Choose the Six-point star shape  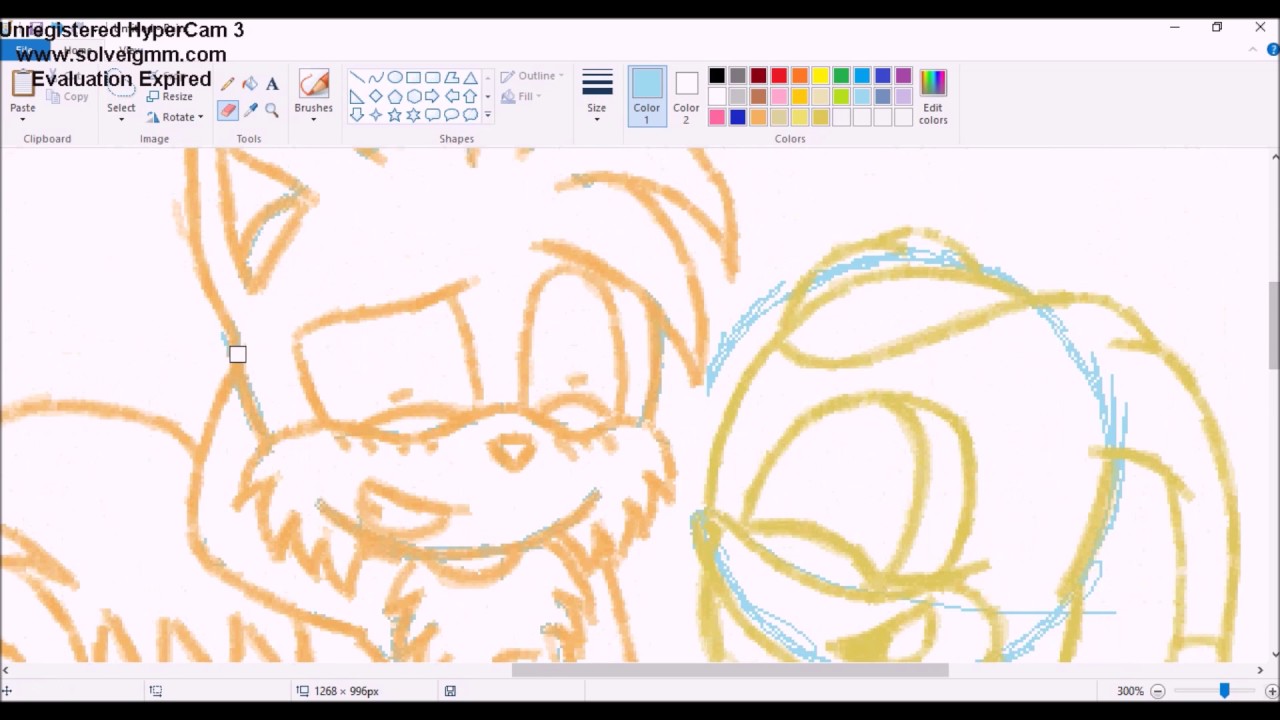(x=414, y=115)
